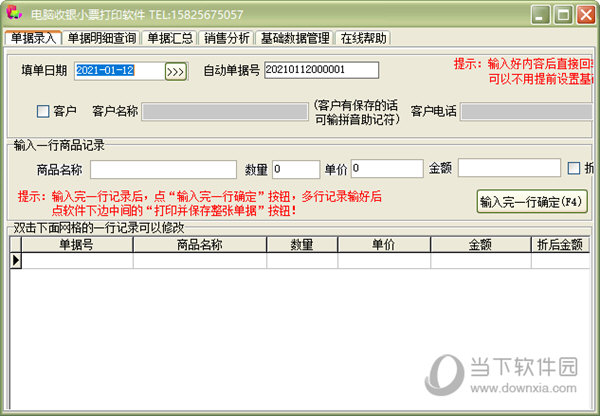Select the 折后金额 column header

click(560, 245)
